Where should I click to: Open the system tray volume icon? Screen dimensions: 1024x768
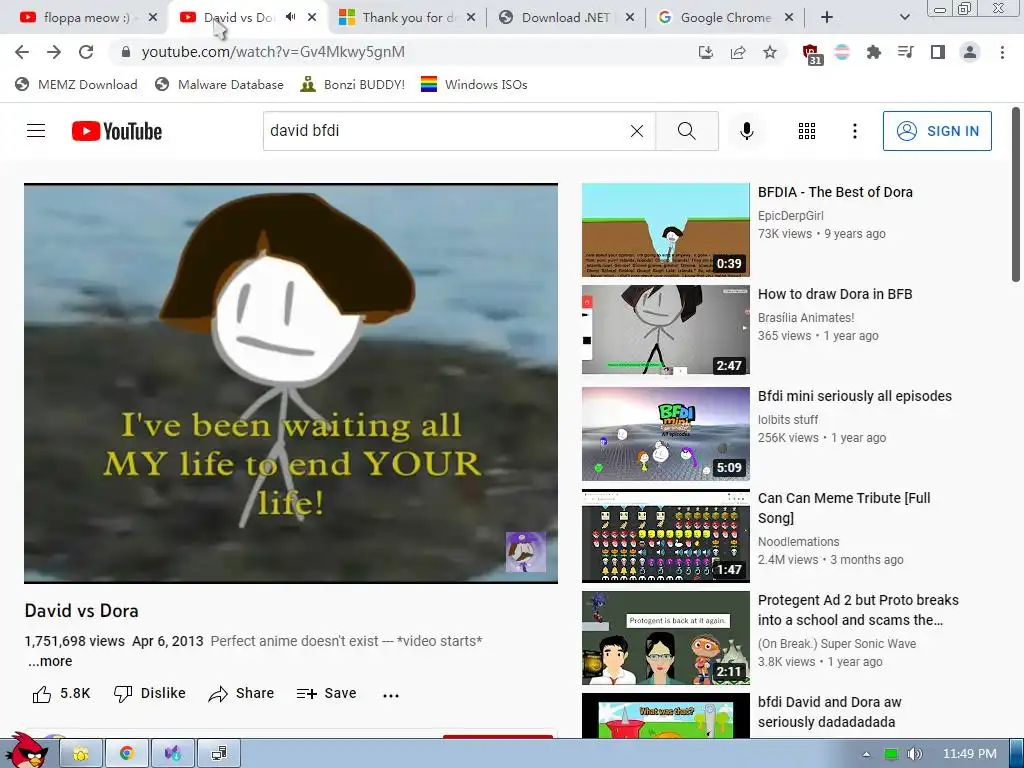coord(914,754)
